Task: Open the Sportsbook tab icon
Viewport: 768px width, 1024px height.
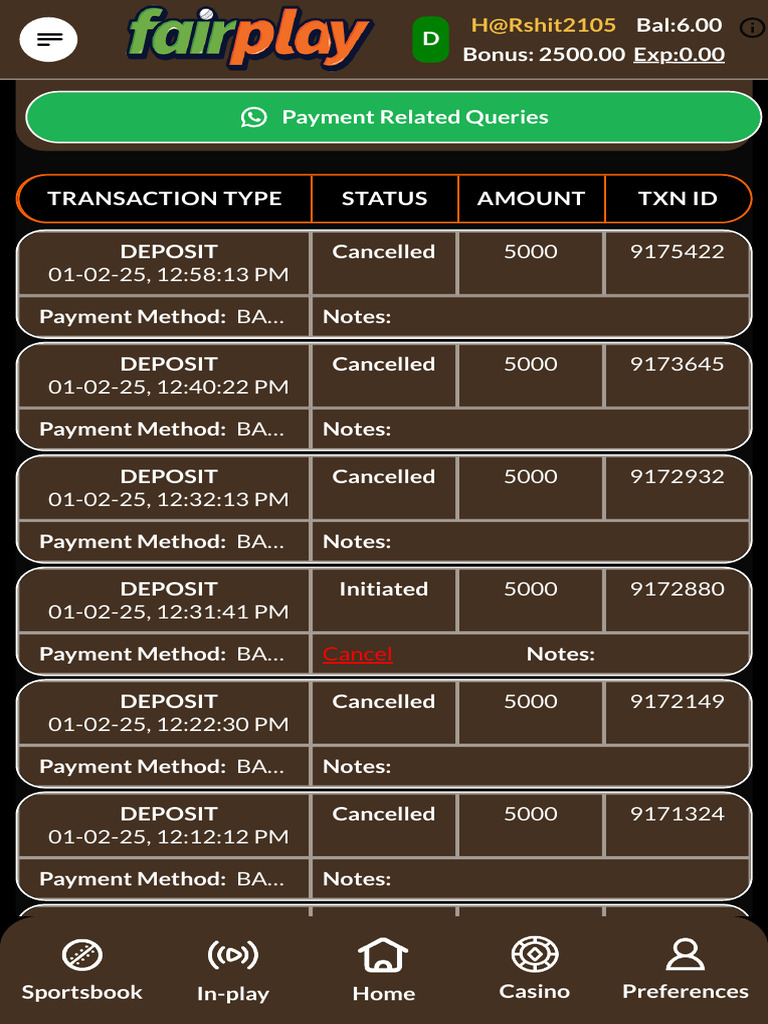Action: tap(82, 955)
